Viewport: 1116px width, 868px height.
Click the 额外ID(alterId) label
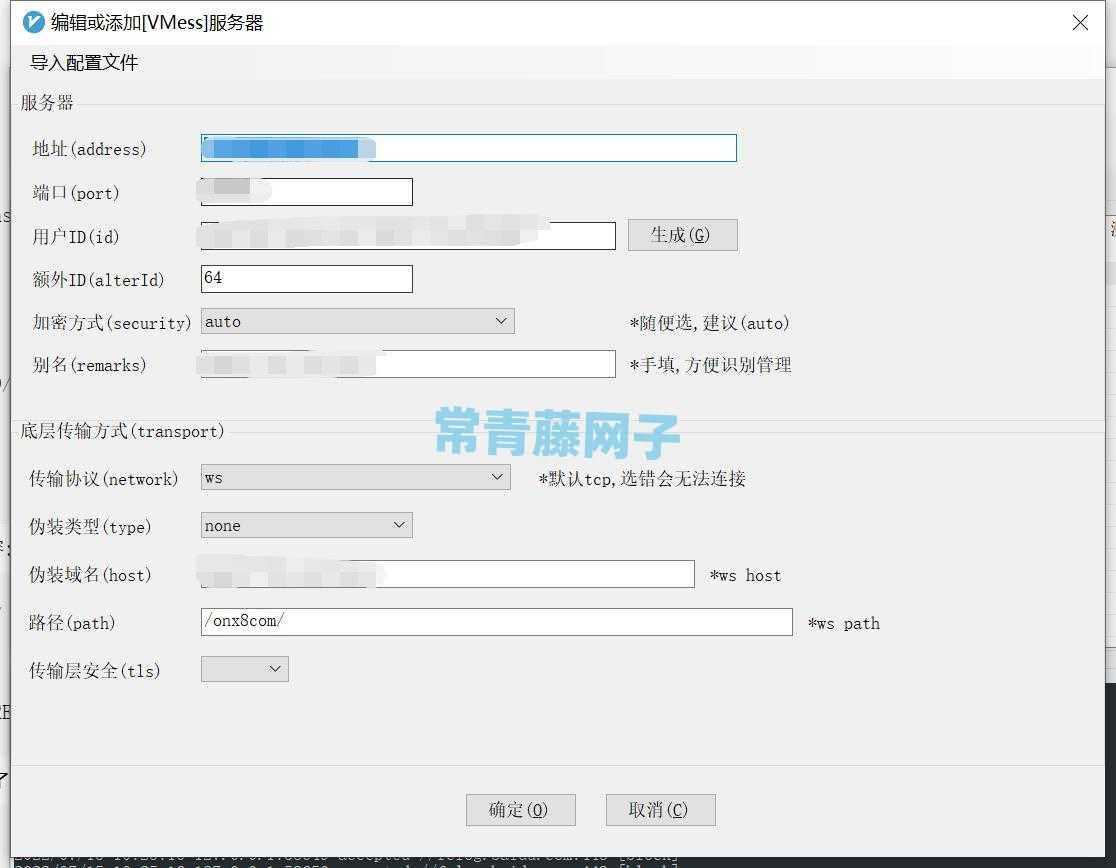pos(98,280)
